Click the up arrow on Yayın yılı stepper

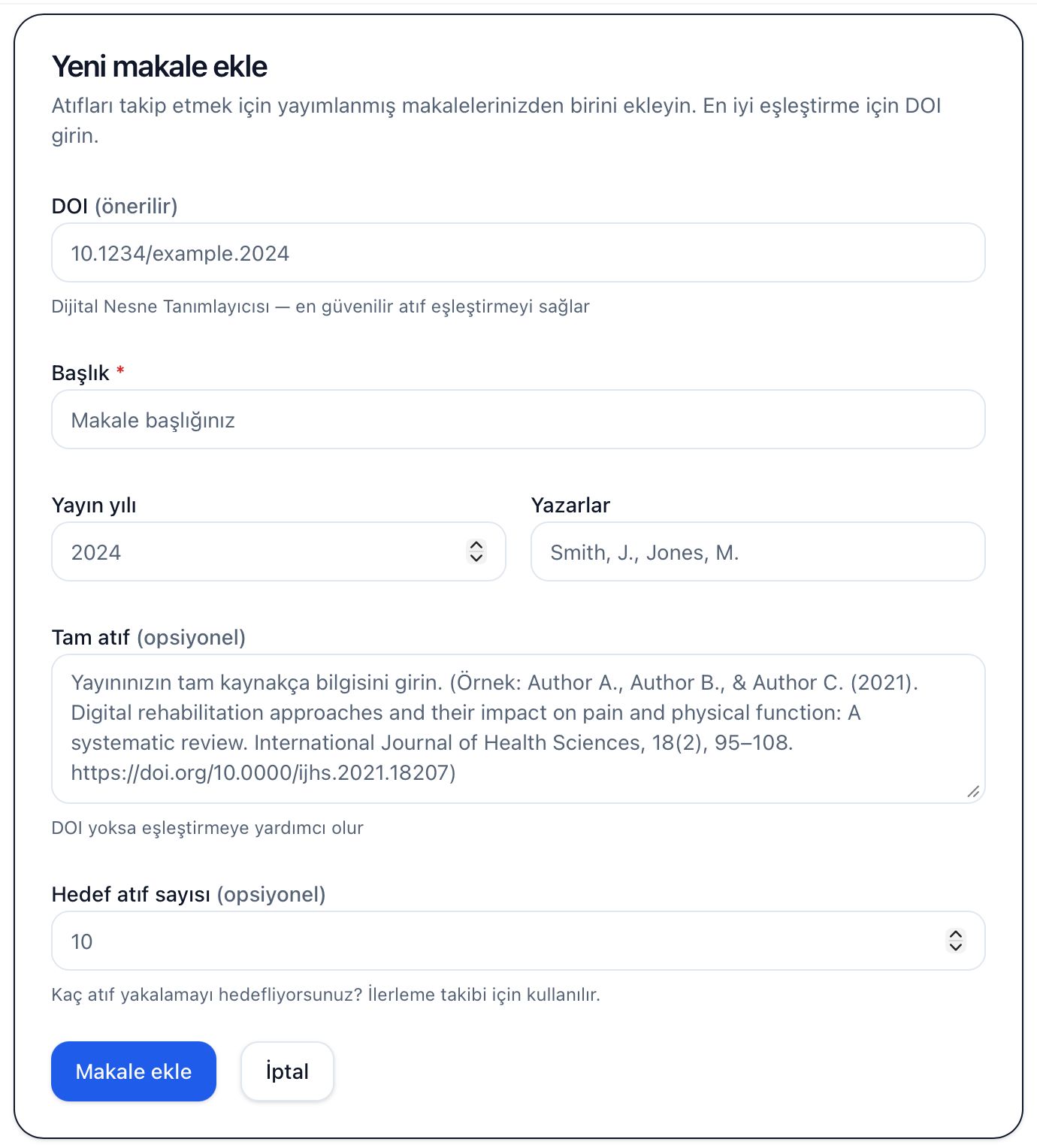(476, 546)
